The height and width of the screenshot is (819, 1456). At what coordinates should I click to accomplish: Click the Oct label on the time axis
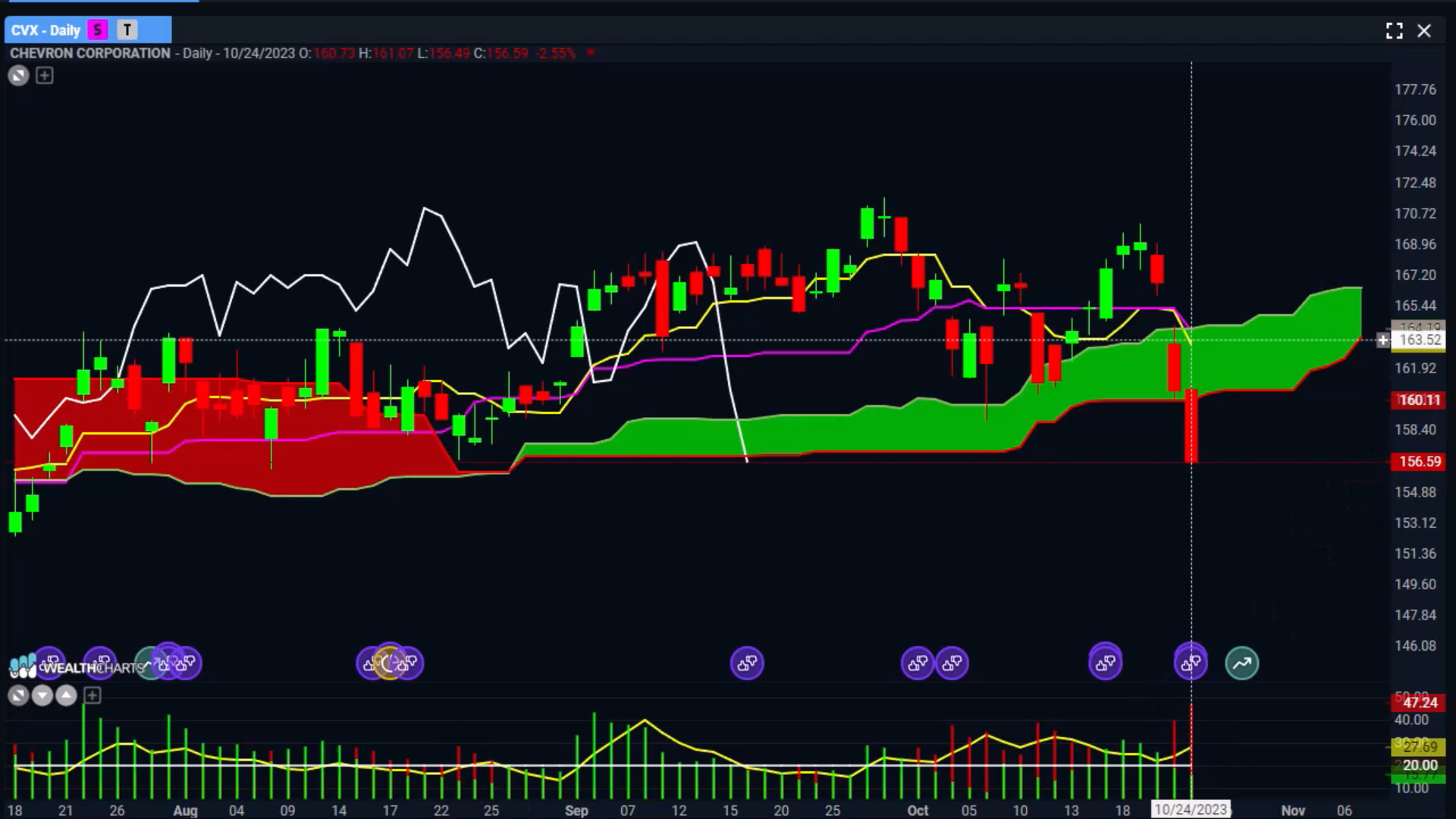click(918, 811)
